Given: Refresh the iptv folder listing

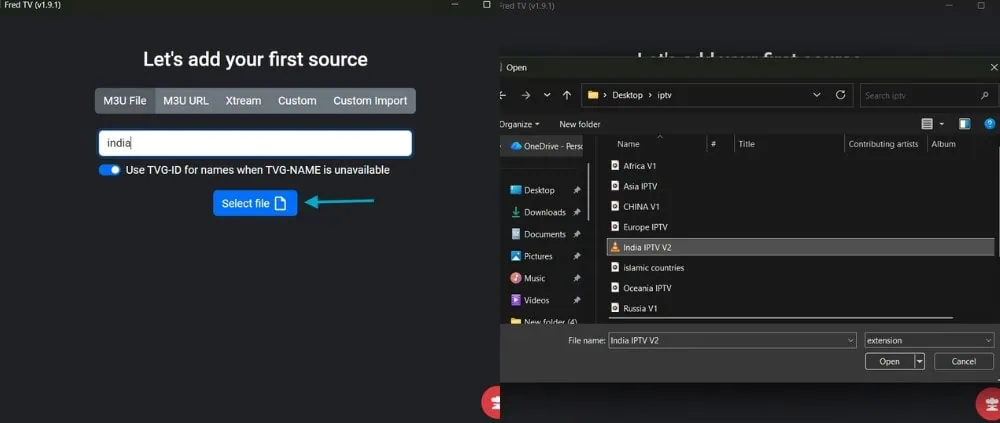Looking at the screenshot, I should tap(841, 95).
